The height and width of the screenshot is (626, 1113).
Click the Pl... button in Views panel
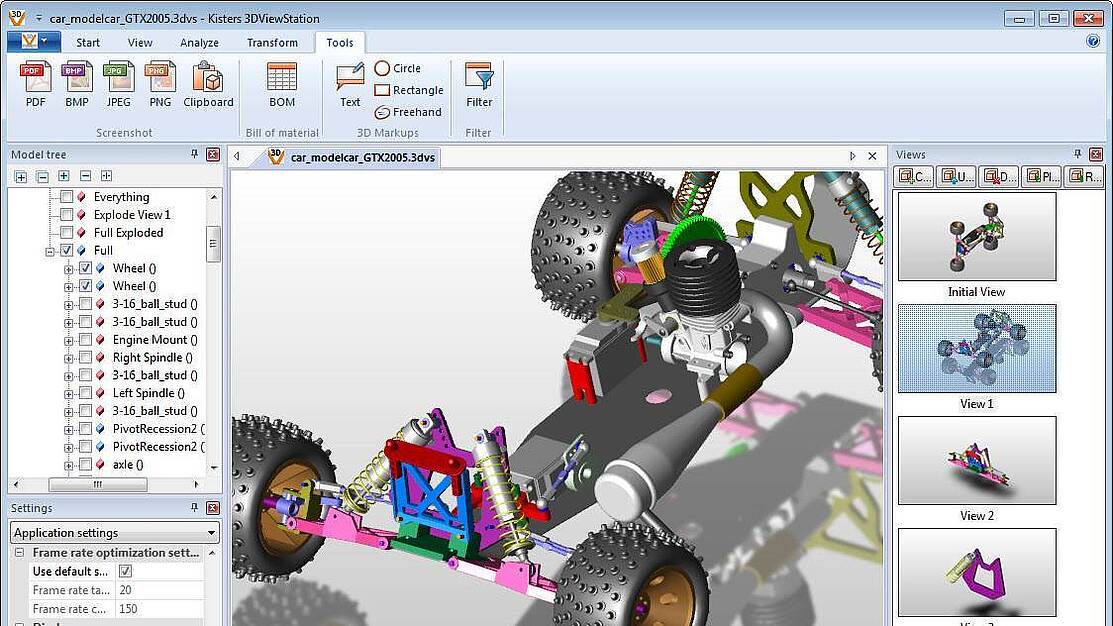pos(1041,176)
